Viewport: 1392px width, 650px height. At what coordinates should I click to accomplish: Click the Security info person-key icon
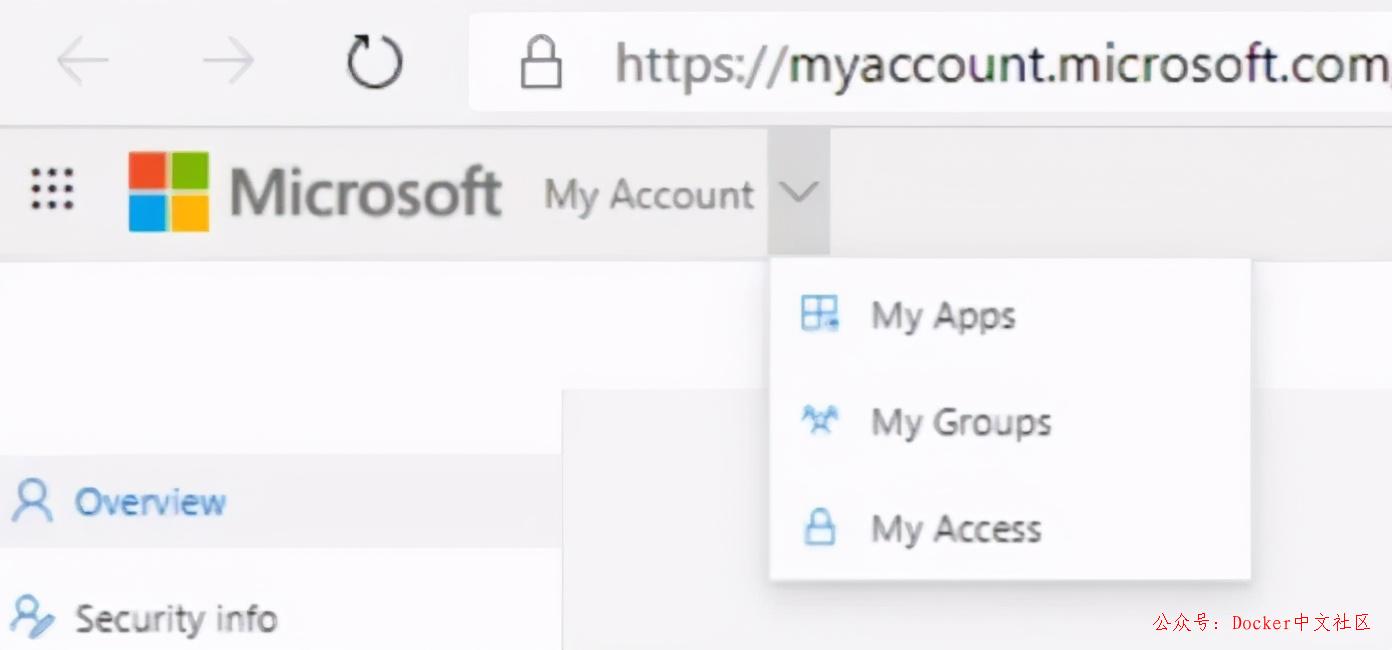click(32, 616)
